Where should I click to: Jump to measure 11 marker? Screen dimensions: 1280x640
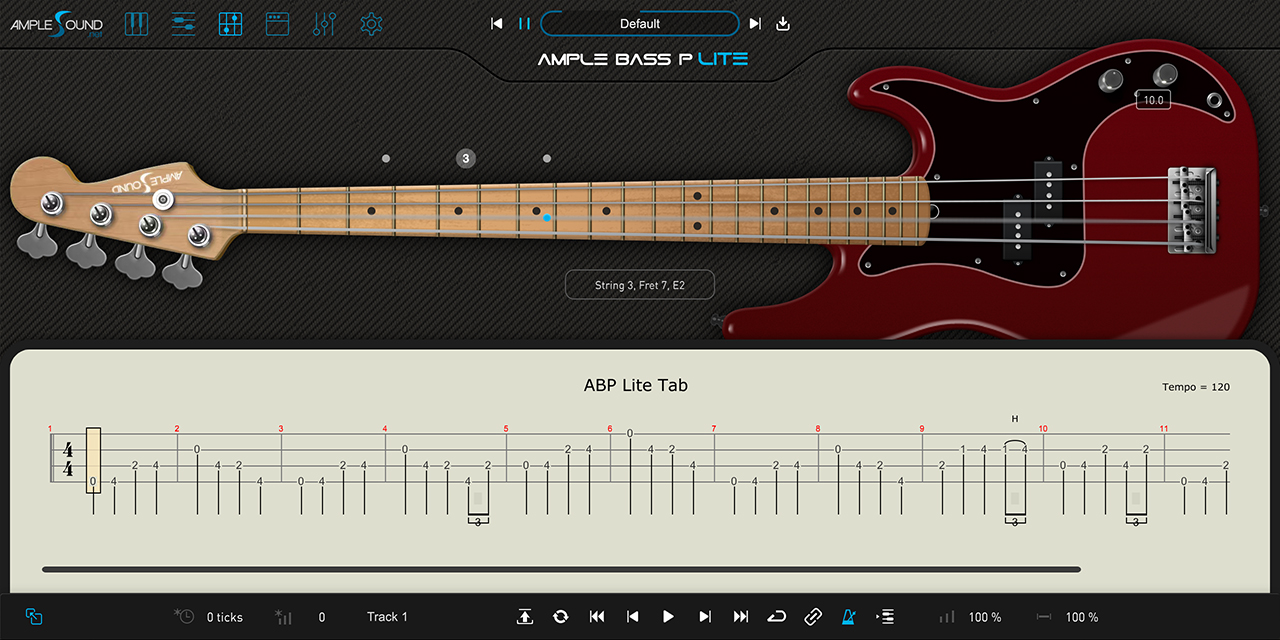coord(1164,429)
